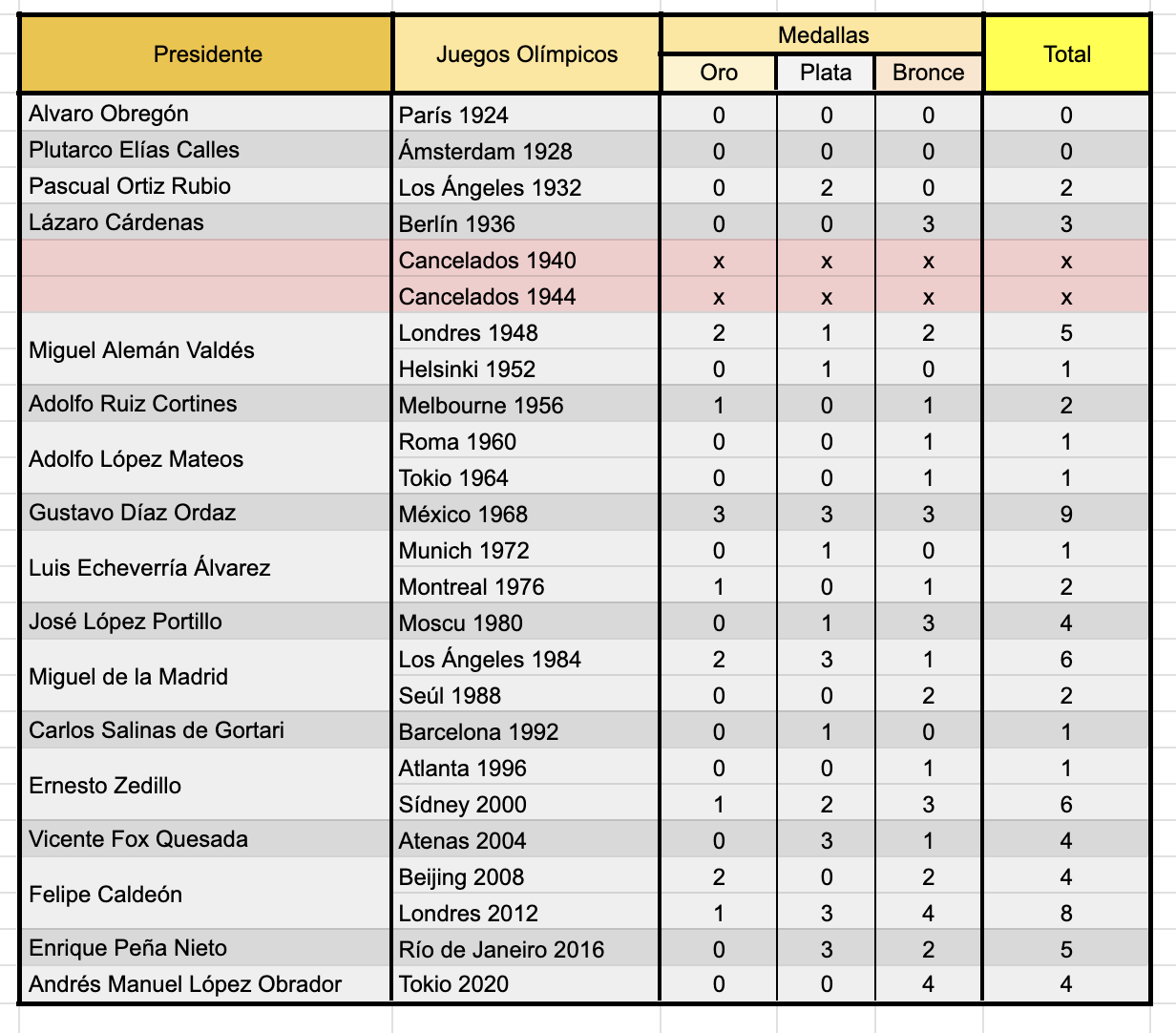
Task: Click the Cancelados 1940 cell
Action: pos(526,260)
